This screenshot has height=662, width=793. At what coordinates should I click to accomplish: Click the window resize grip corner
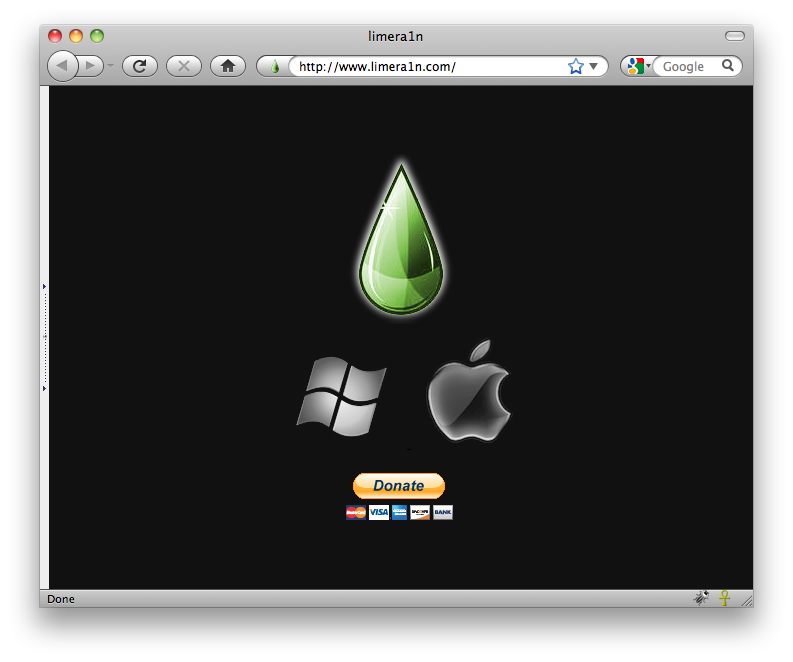747,600
